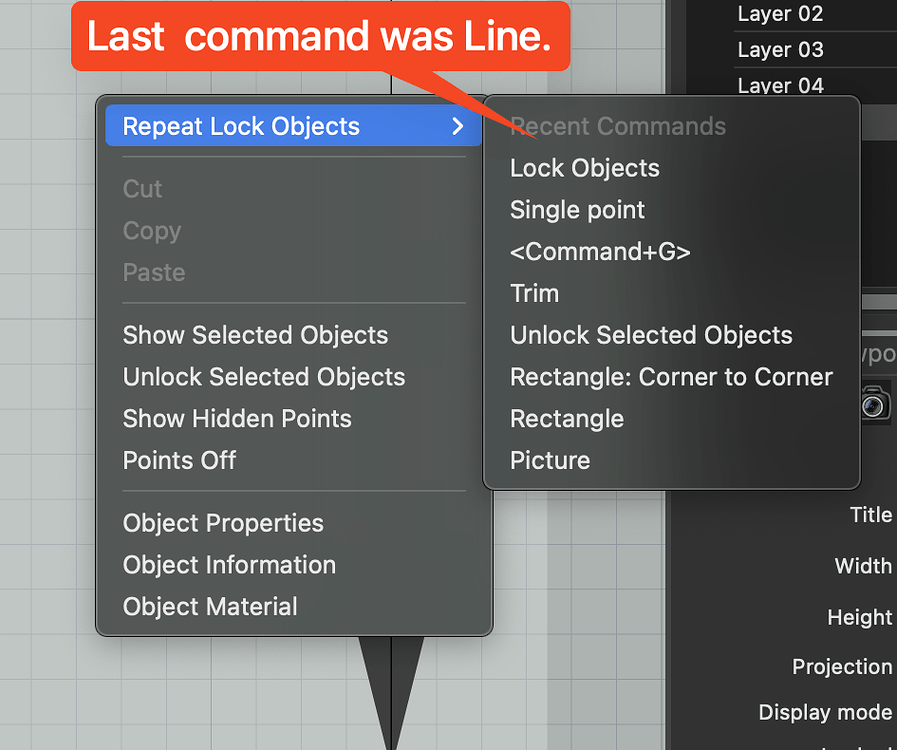The image size is (897, 750).
Task: Run the <Command+G> recent command
Action: tap(599, 251)
